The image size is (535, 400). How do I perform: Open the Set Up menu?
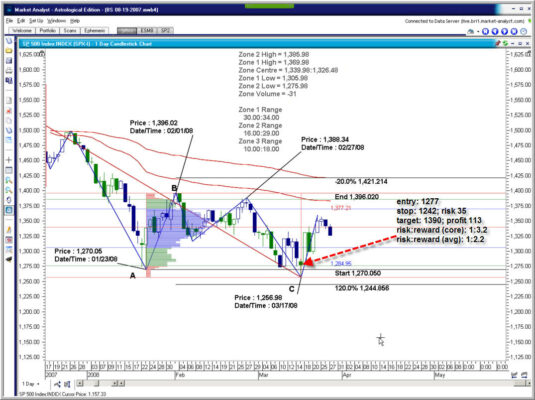36,21
